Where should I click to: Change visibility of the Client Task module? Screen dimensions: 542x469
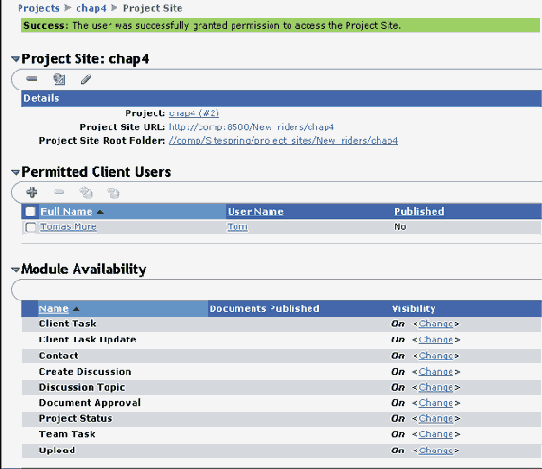436,324
